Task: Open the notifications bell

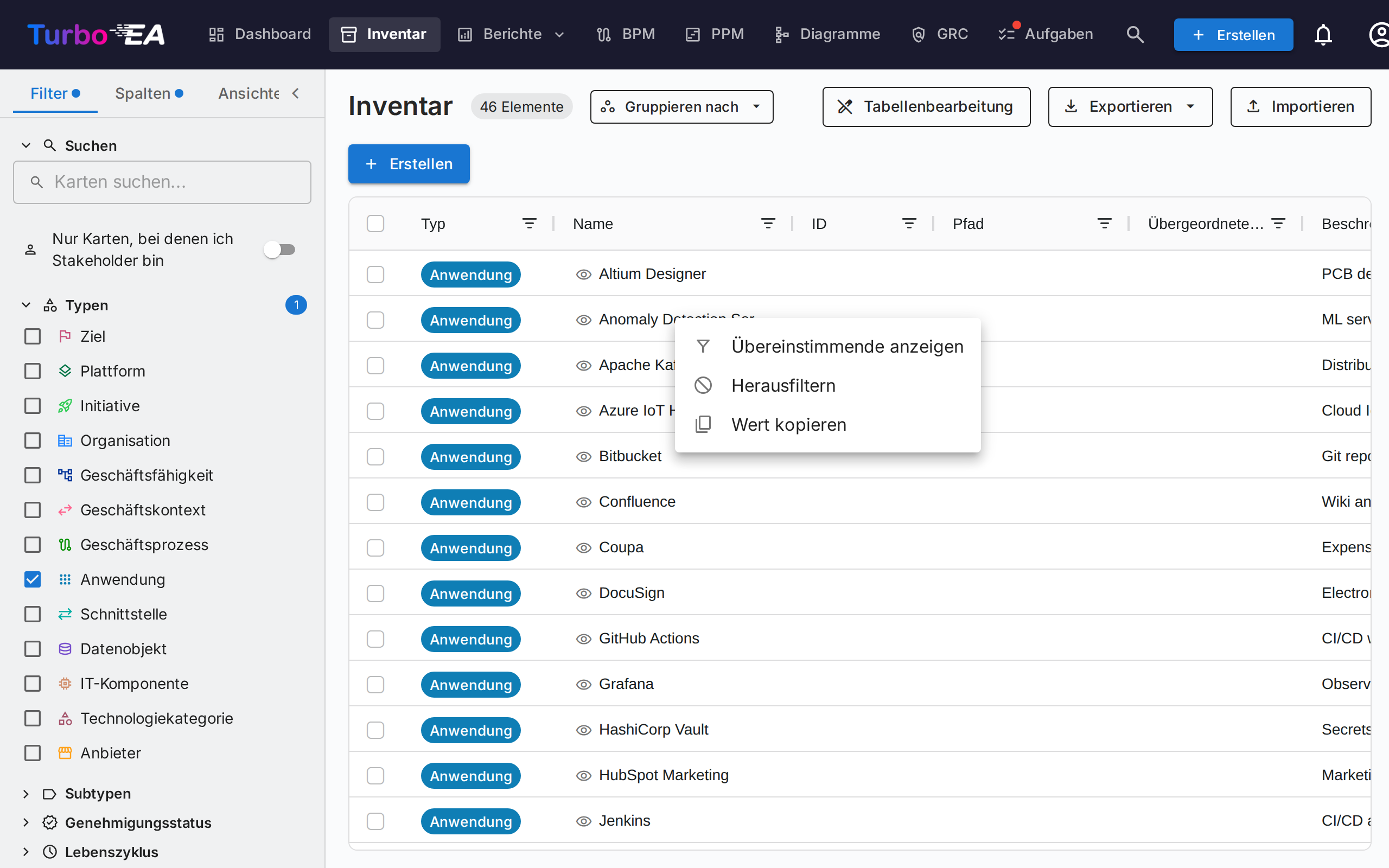Action: coord(1323,34)
